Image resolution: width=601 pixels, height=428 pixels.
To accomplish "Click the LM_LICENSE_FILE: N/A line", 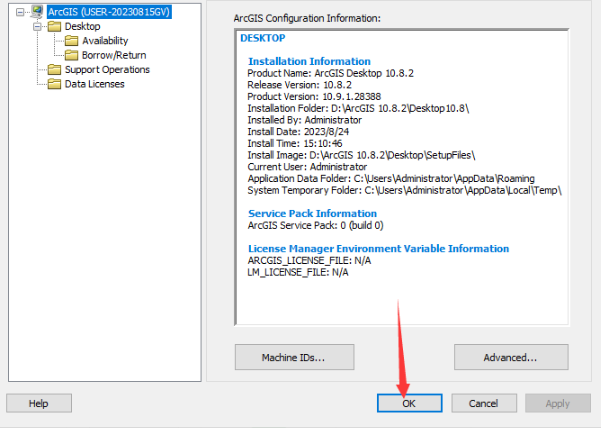I will [x=298, y=272].
